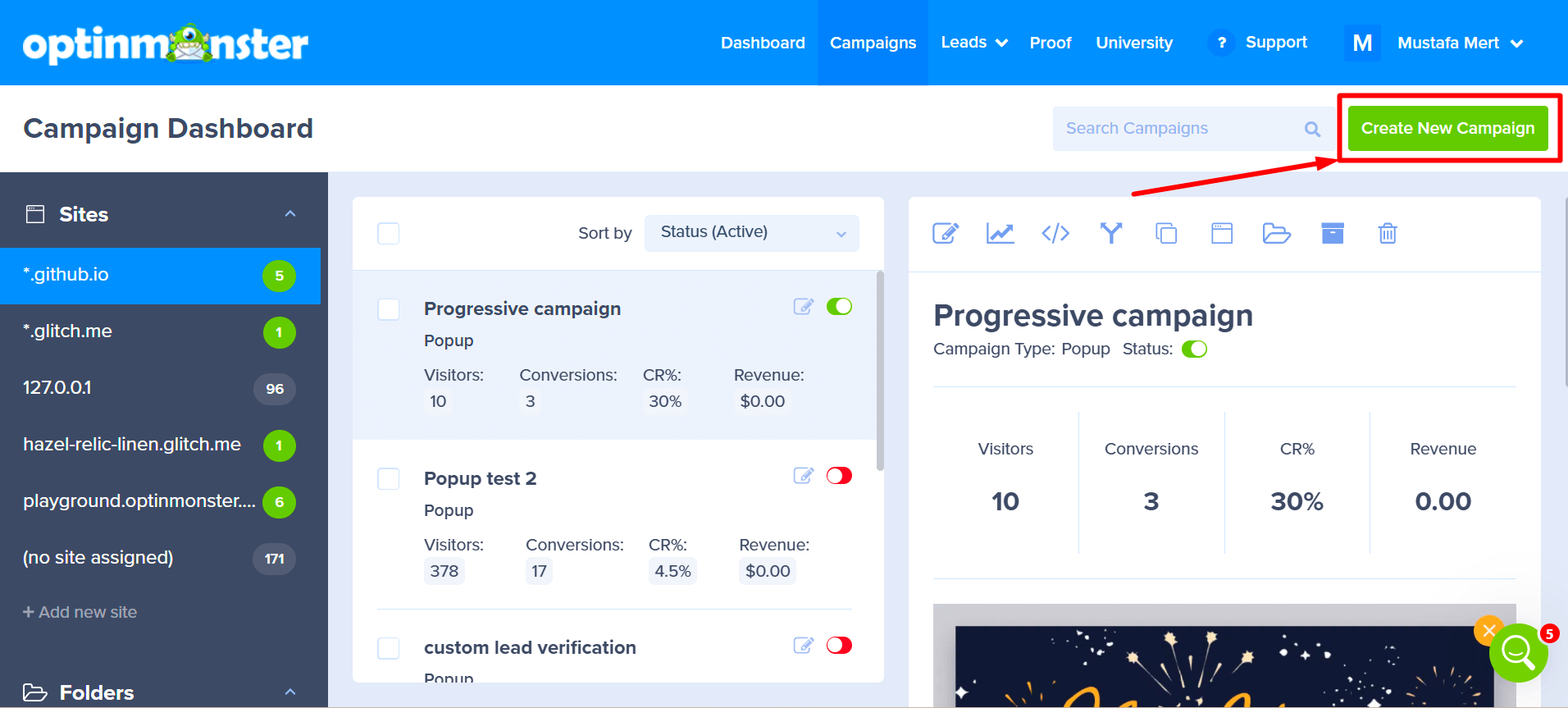Delete campaign with trash icon
Viewport: 1568px width, 708px height.
pyautogui.click(x=1388, y=234)
